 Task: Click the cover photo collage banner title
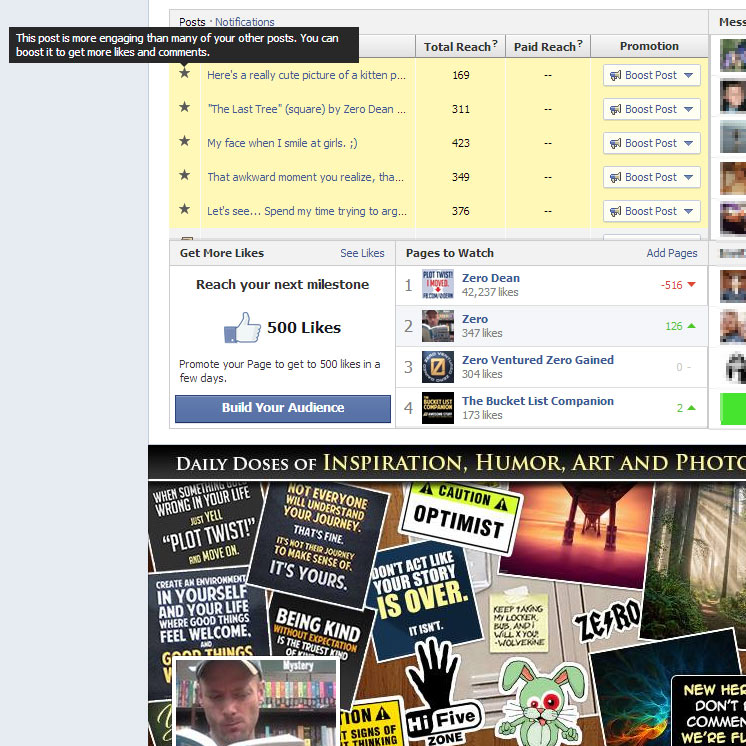461,462
